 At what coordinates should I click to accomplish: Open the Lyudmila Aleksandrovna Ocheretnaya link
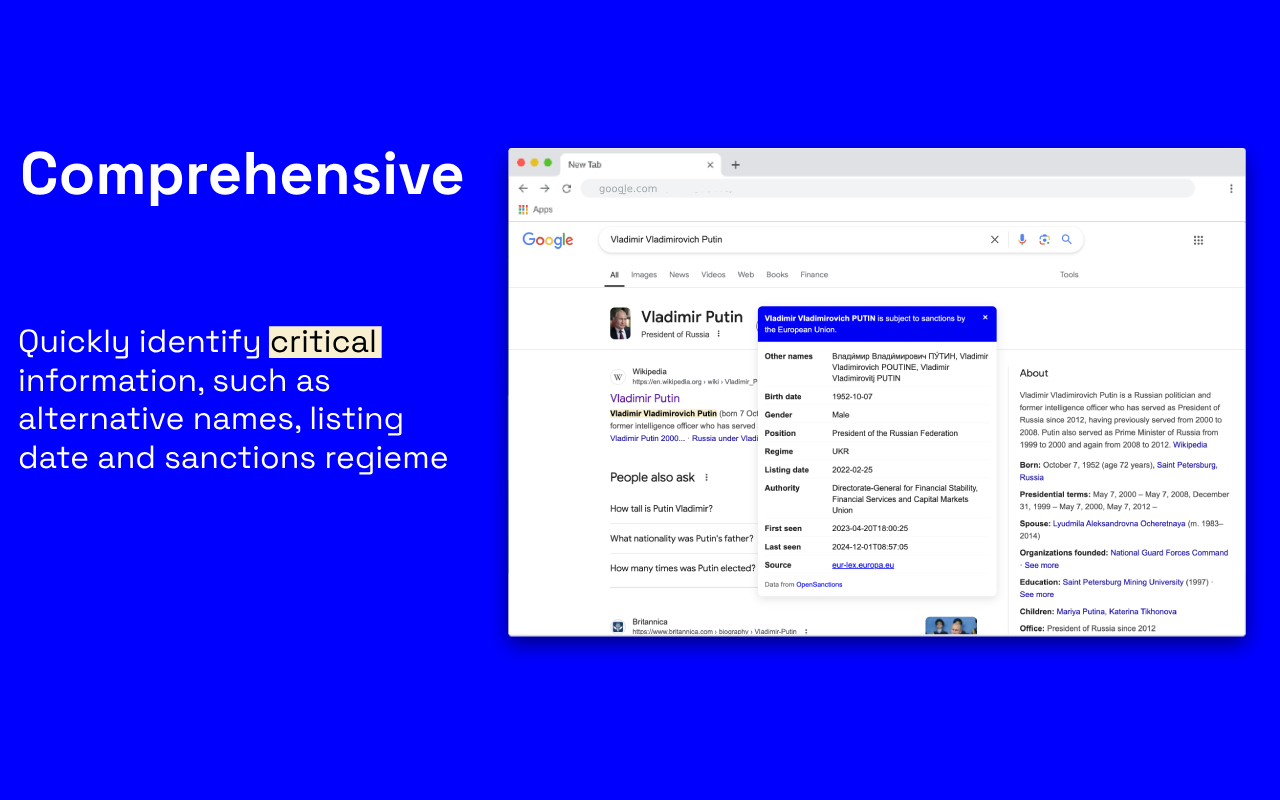pyautogui.click(x=1119, y=523)
